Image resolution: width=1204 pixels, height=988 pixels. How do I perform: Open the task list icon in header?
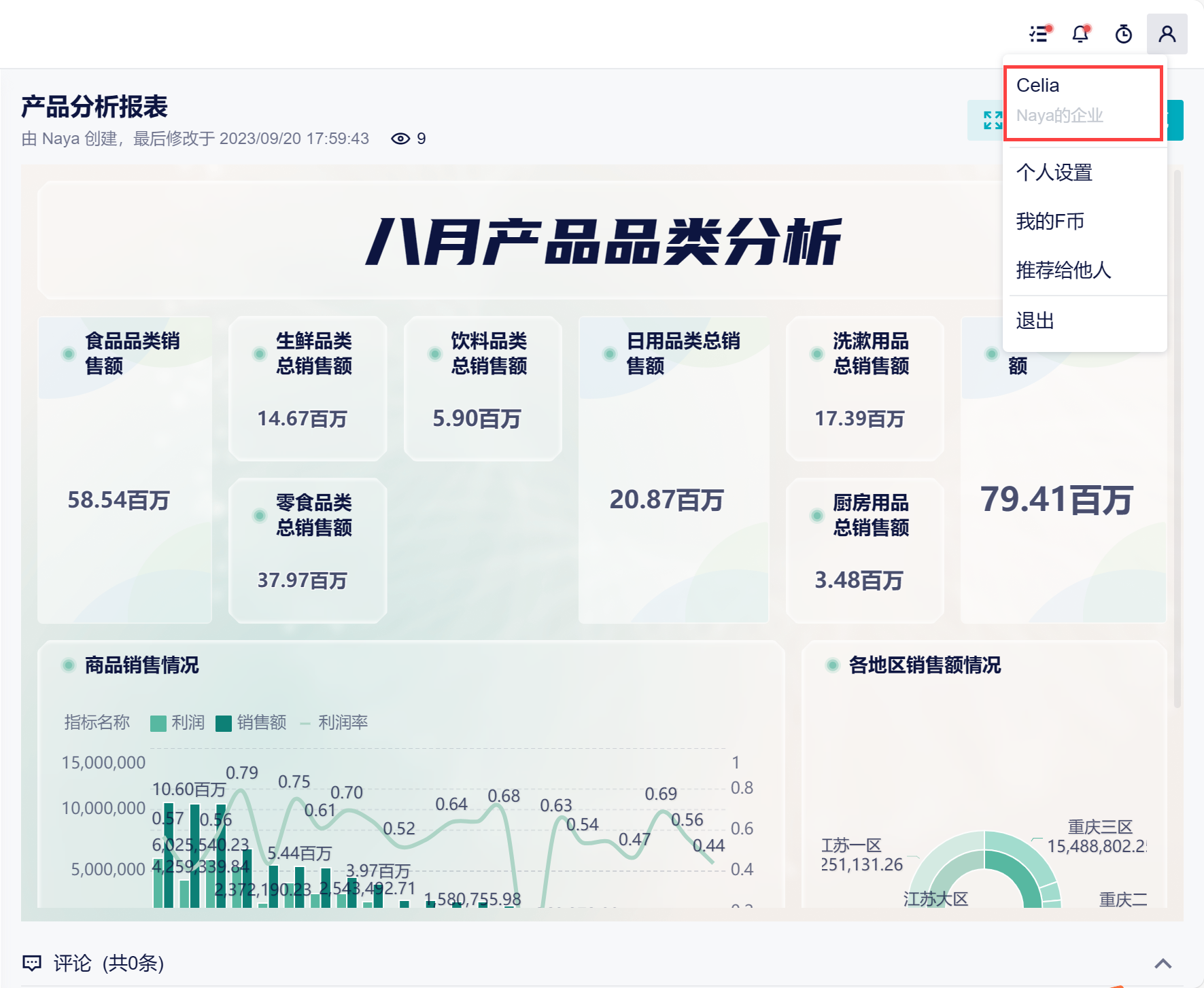click(x=1039, y=33)
